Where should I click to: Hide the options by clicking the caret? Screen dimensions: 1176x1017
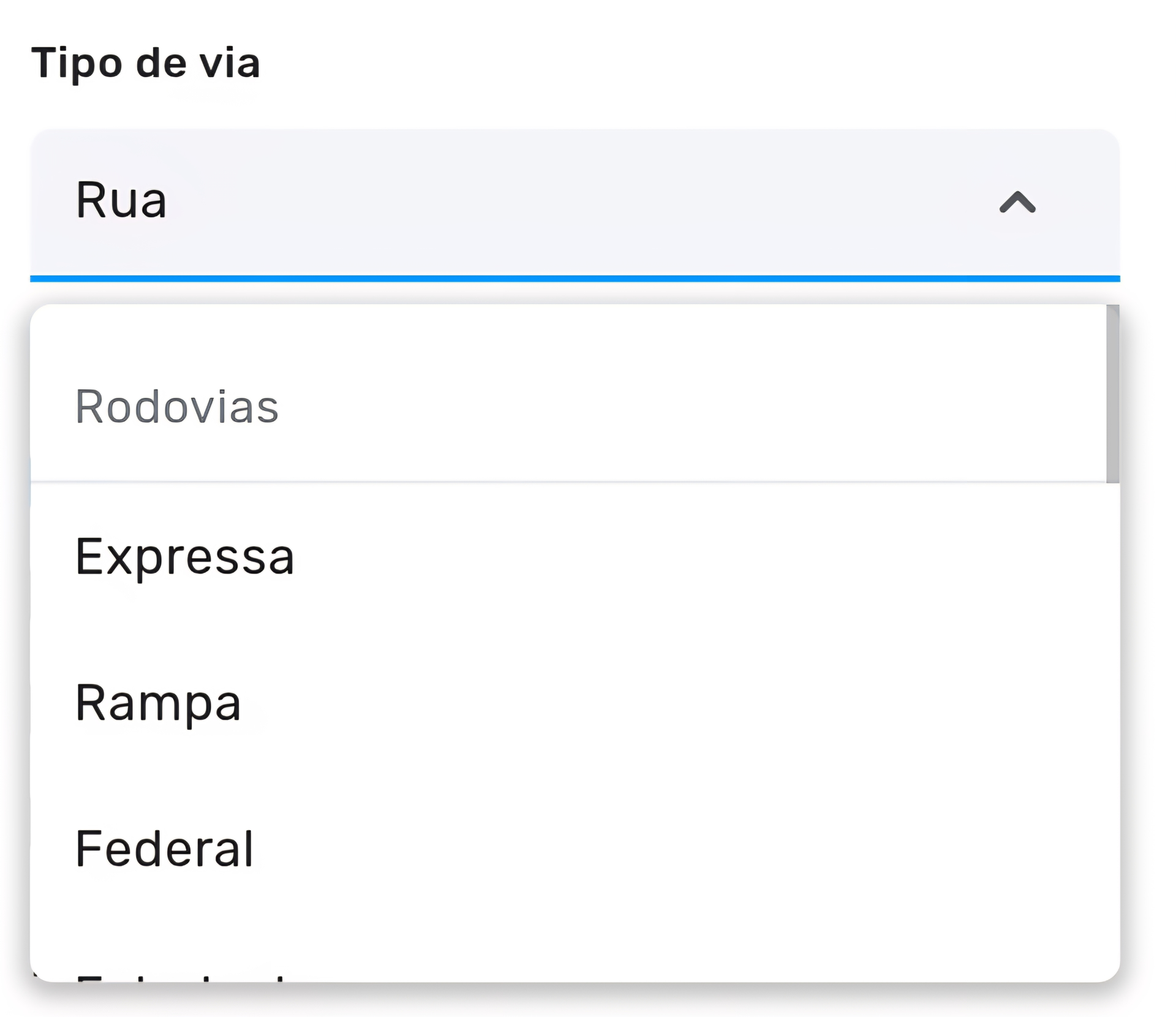(x=1017, y=202)
